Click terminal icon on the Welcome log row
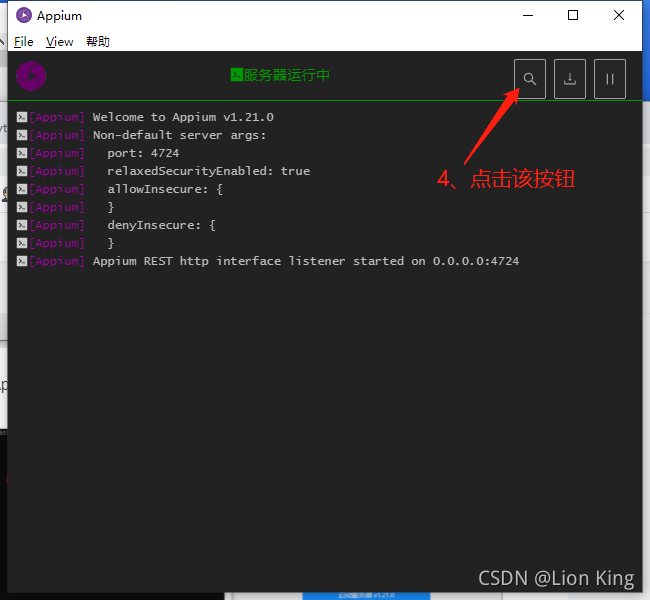The image size is (650, 600). [22, 117]
